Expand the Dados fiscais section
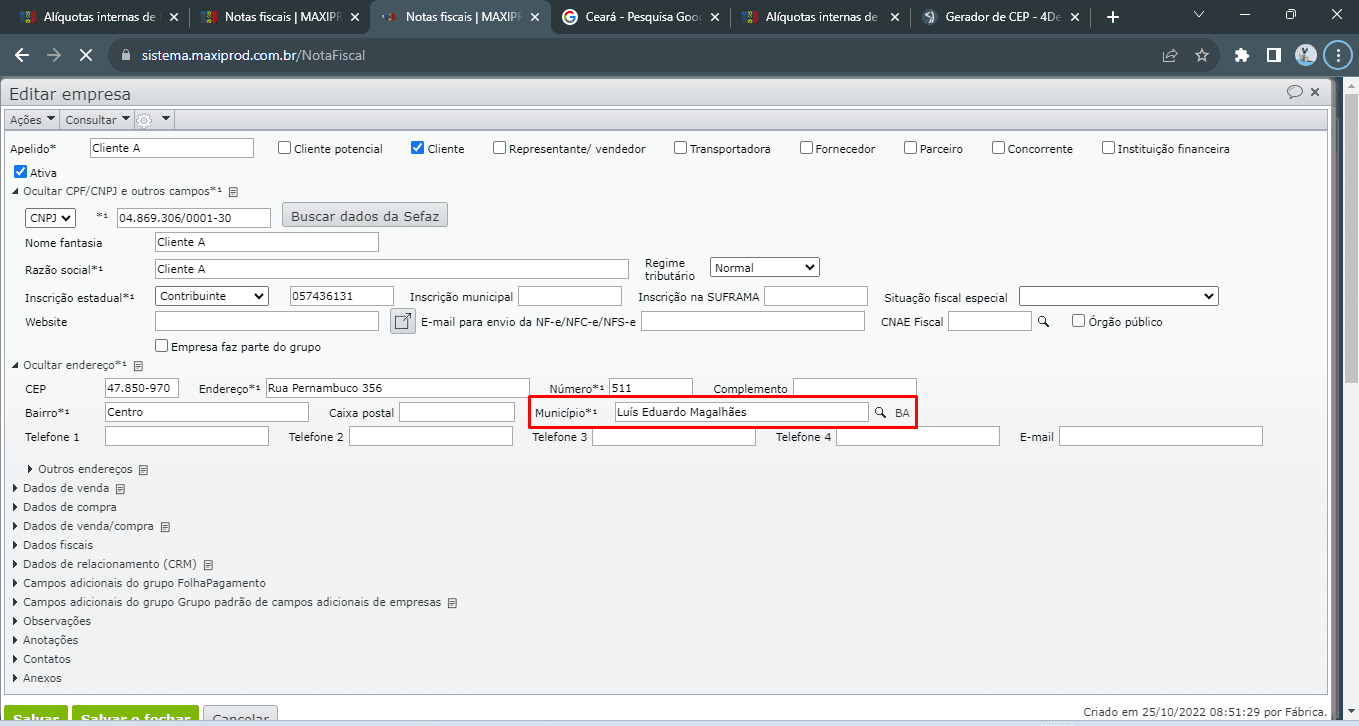1359x726 pixels. click(57, 545)
